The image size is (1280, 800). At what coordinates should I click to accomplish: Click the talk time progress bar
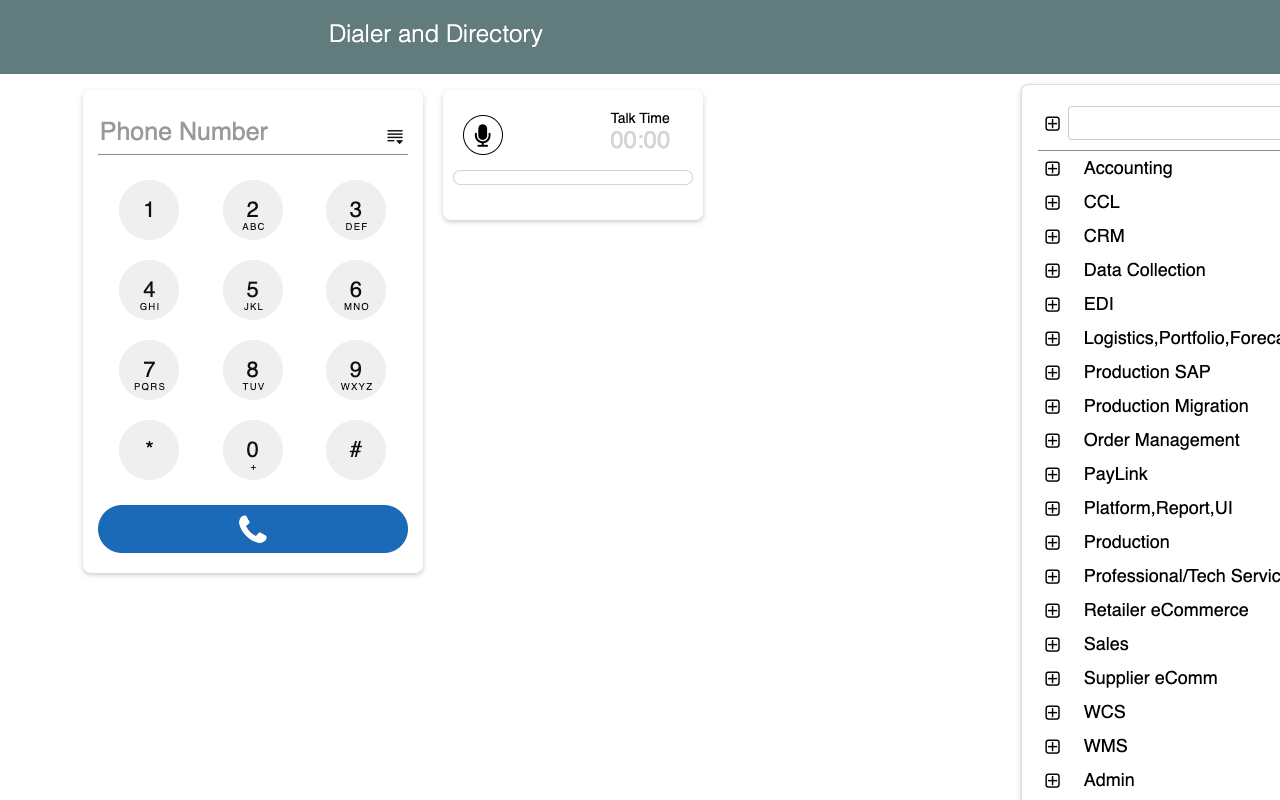pyautogui.click(x=572, y=176)
